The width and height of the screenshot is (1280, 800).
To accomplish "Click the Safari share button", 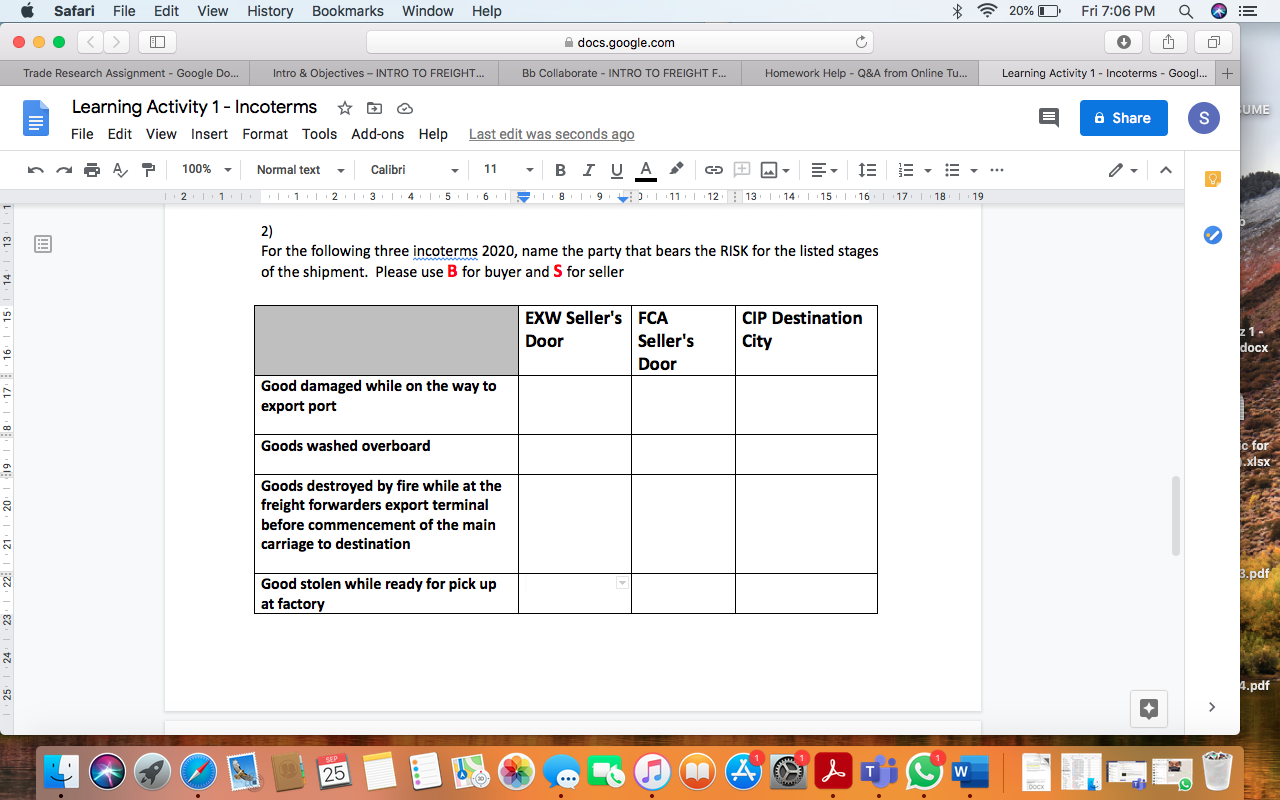I will [1168, 42].
